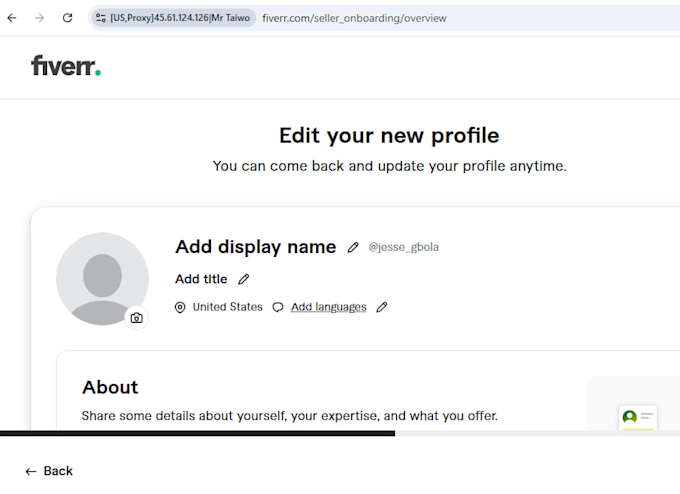This screenshot has width=680, height=494.
Task: Click the URL fiverr.com/seller_onboarding/overview
Action: pyautogui.click(x=354, y=18)
